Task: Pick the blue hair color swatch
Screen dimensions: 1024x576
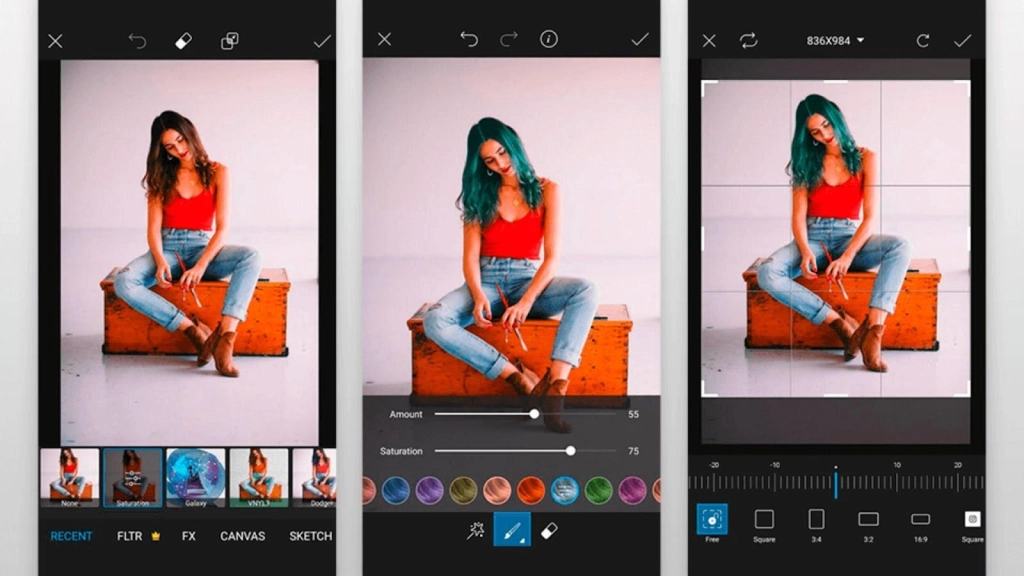Action: 396,490
